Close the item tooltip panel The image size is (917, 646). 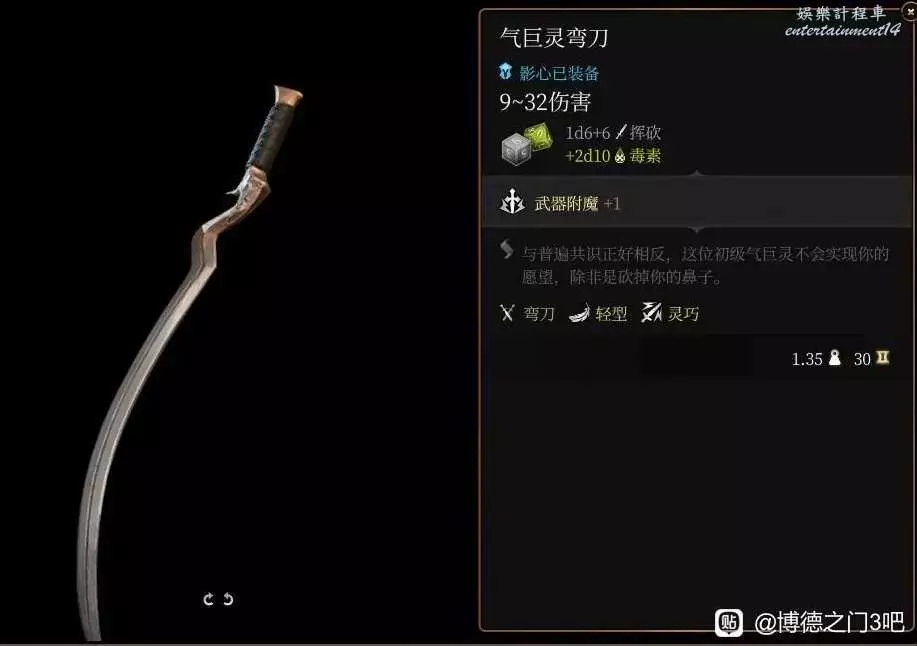(x=911, y=12)
